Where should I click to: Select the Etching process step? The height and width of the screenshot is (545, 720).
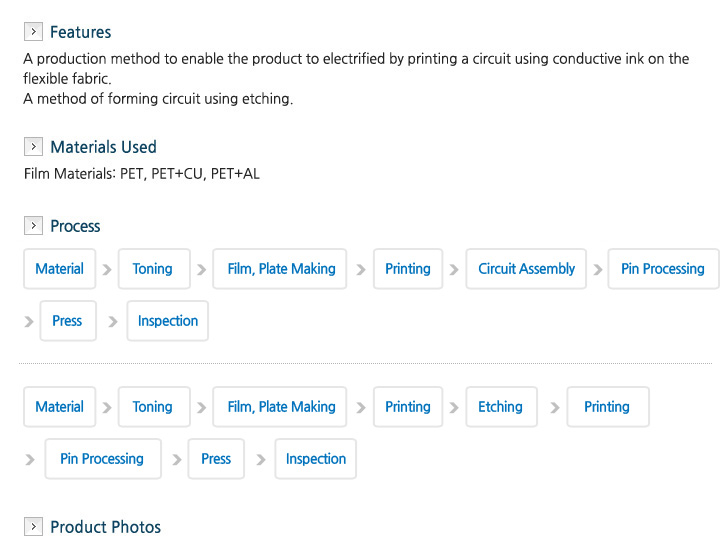tap(501, 407)
